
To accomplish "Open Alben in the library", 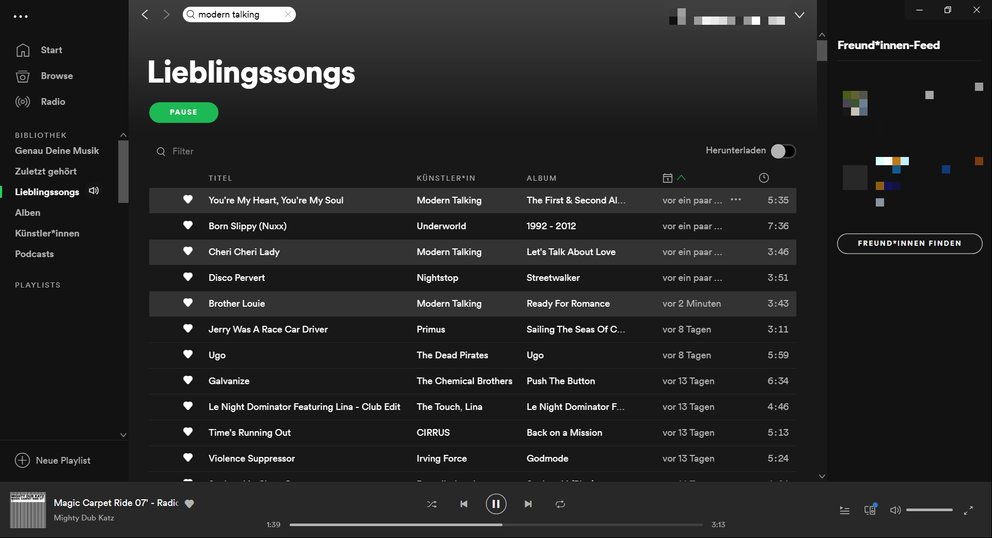I will pos(27,213).
